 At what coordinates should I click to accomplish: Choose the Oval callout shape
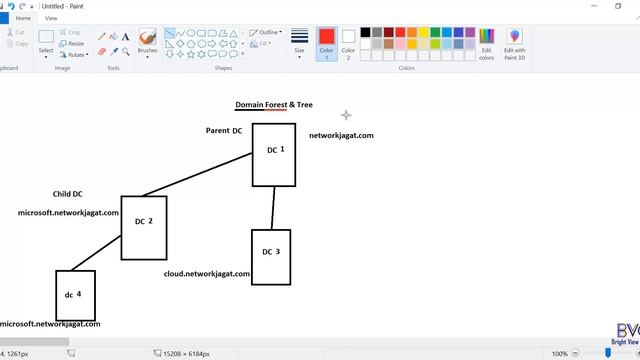222,54
